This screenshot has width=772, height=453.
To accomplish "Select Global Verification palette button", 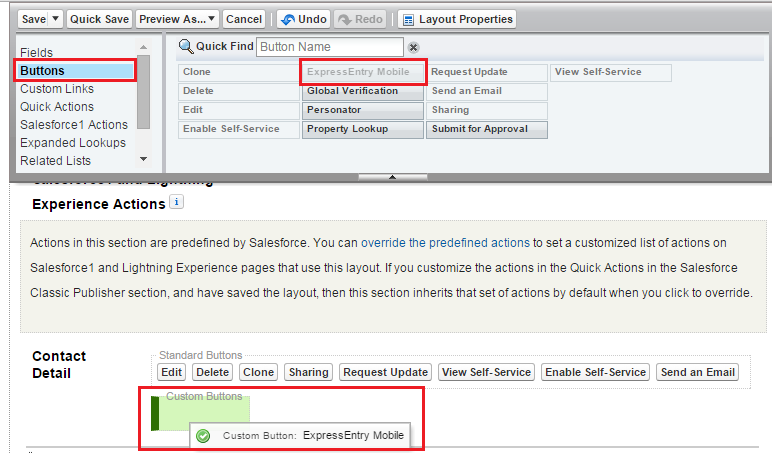I will pyautogui.click(x=363, y=91).
